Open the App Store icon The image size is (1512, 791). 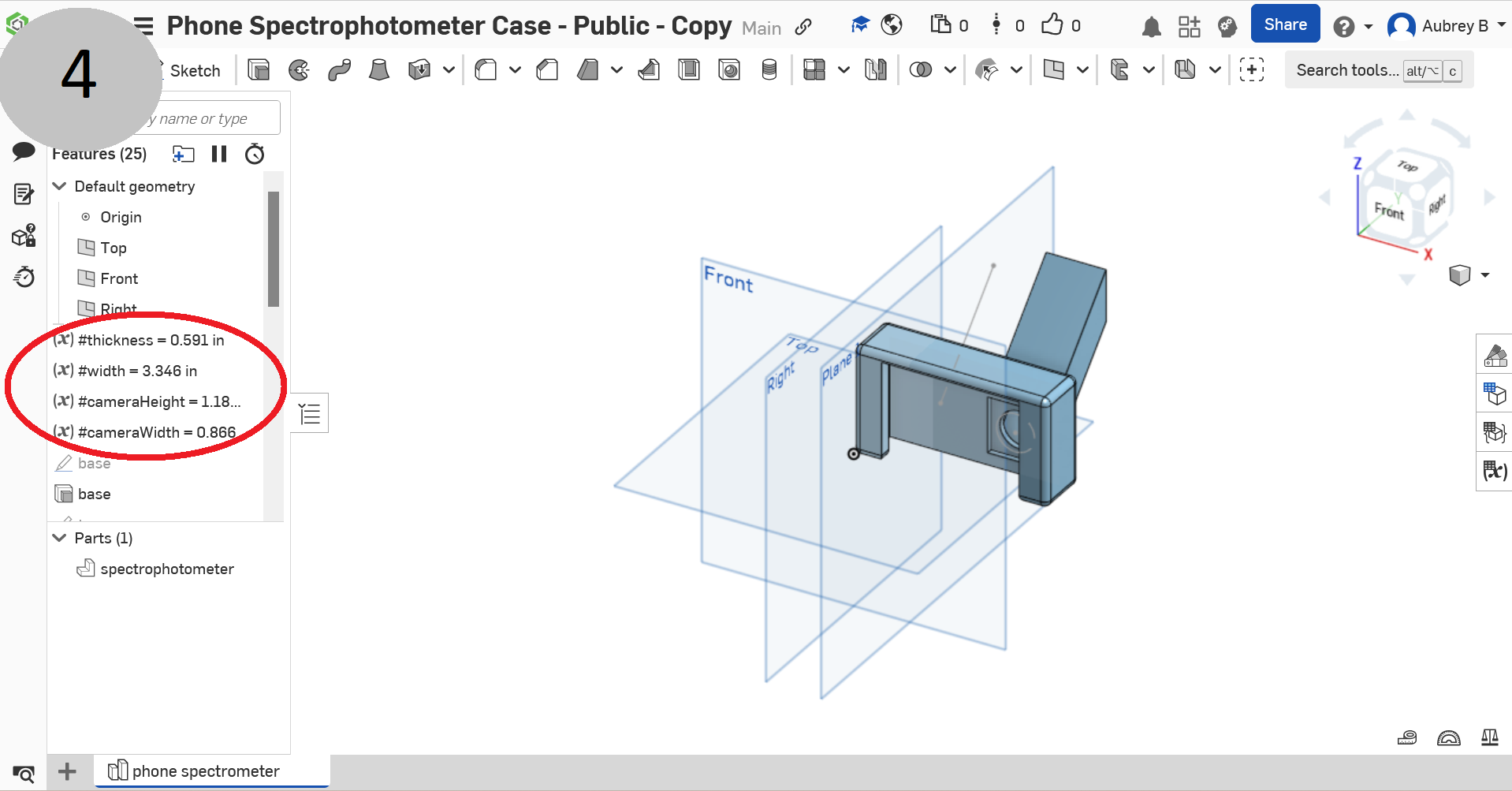click(x=1189, y=27)
